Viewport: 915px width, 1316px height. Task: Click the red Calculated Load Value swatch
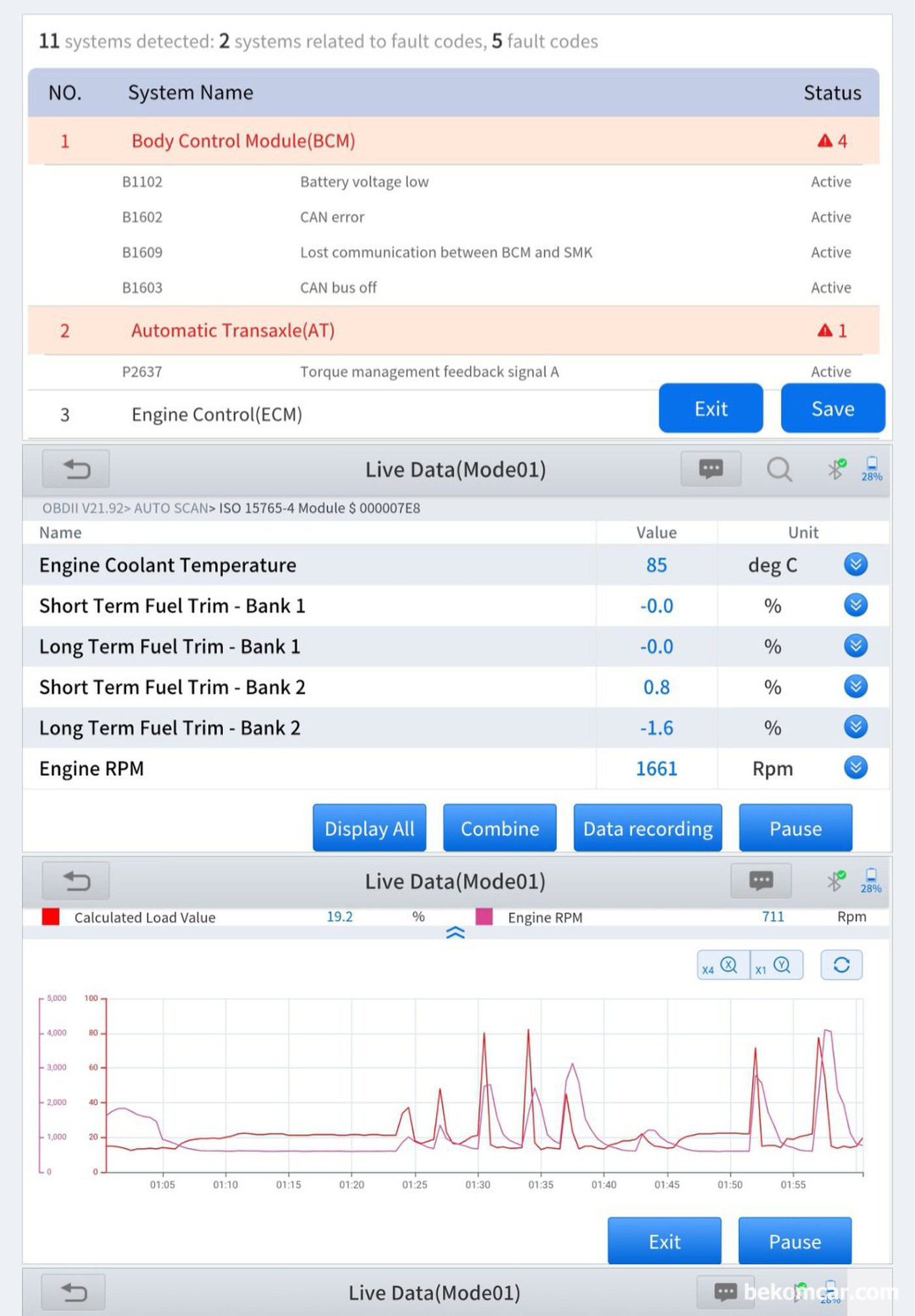50,917
